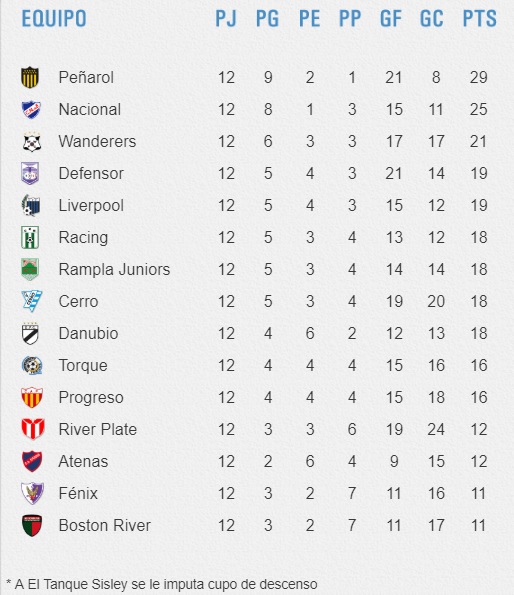The height and width of the screenshot is (595, 514).
Task: Select the EQUIPO column header
Action: (54, 18)
